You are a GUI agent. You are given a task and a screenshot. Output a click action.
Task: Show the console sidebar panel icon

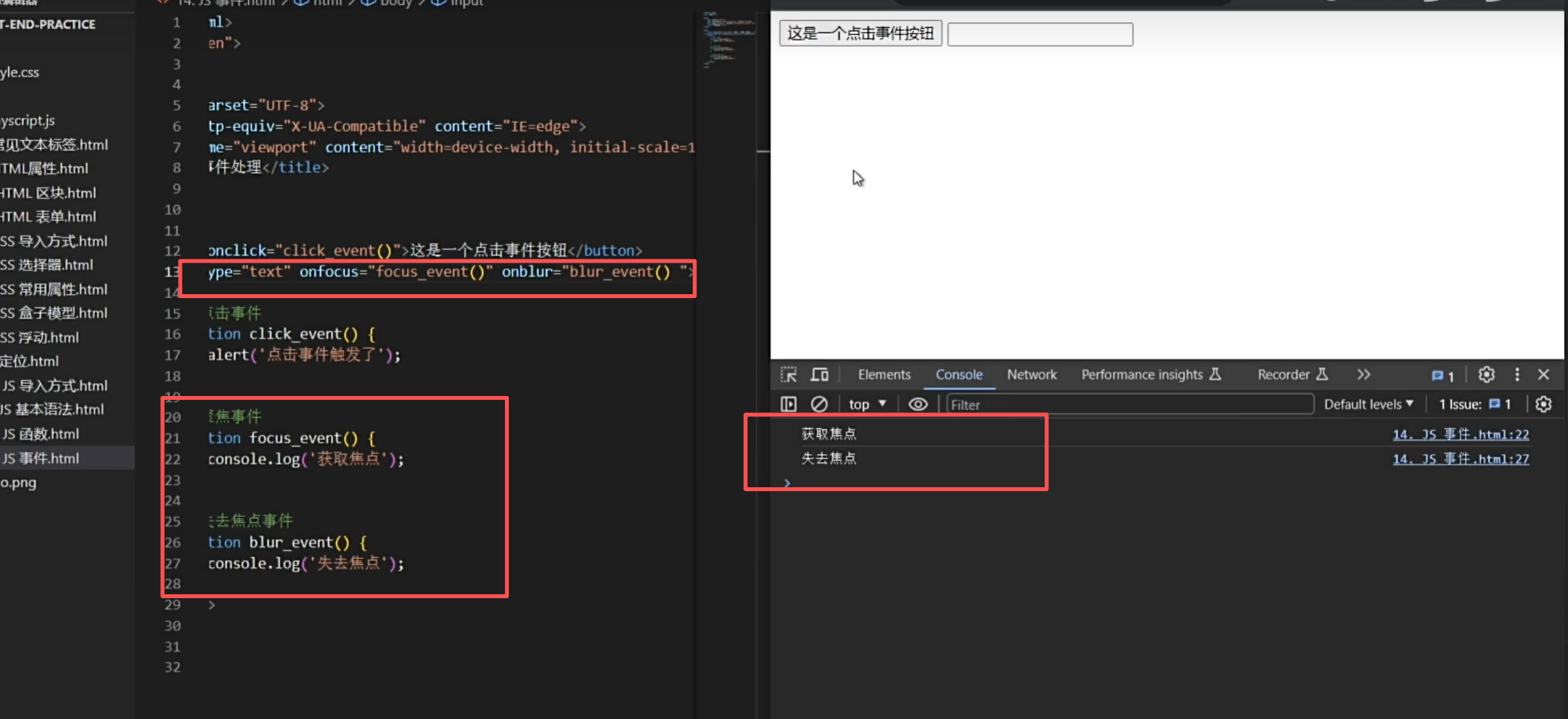(x=789, y=404)
